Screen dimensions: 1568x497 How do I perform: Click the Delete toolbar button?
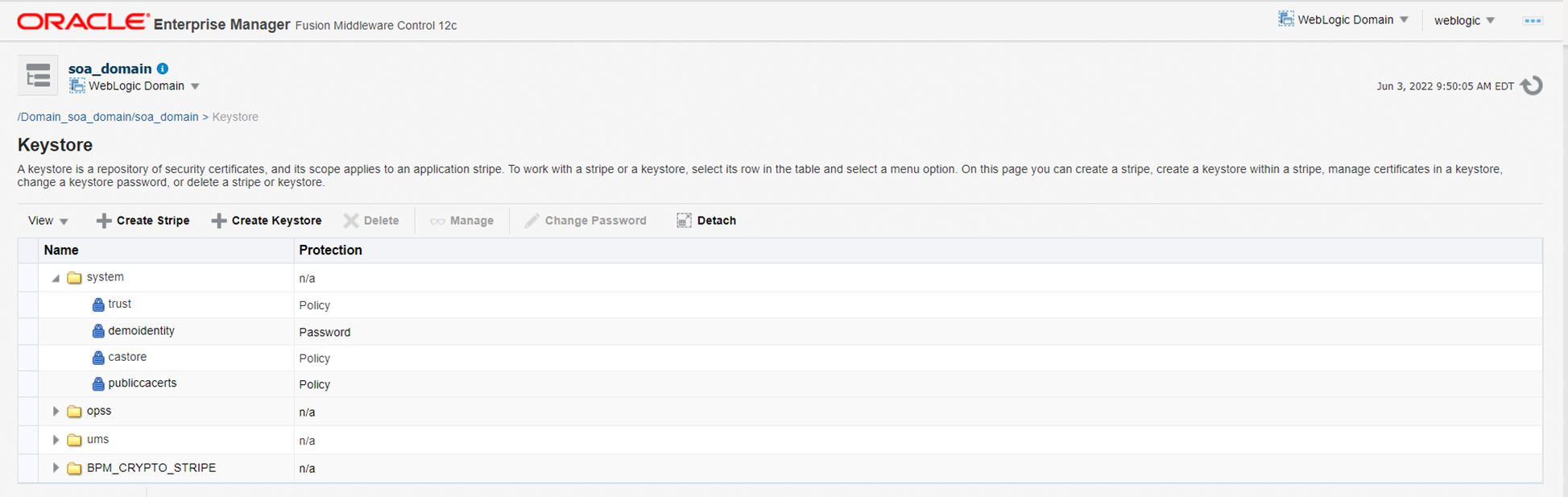[371, 221]
